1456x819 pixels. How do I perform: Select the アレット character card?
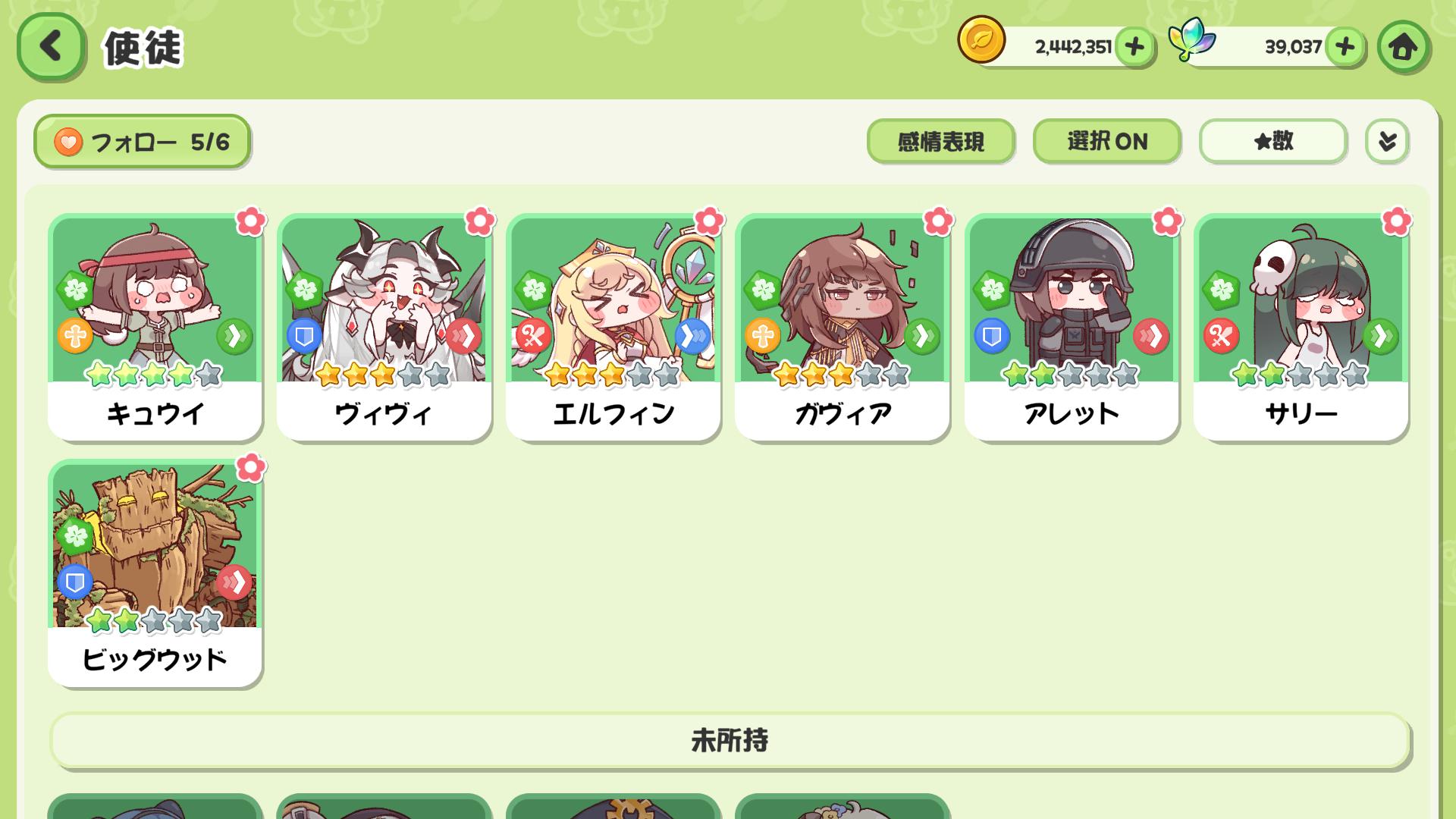(1072, 328)
